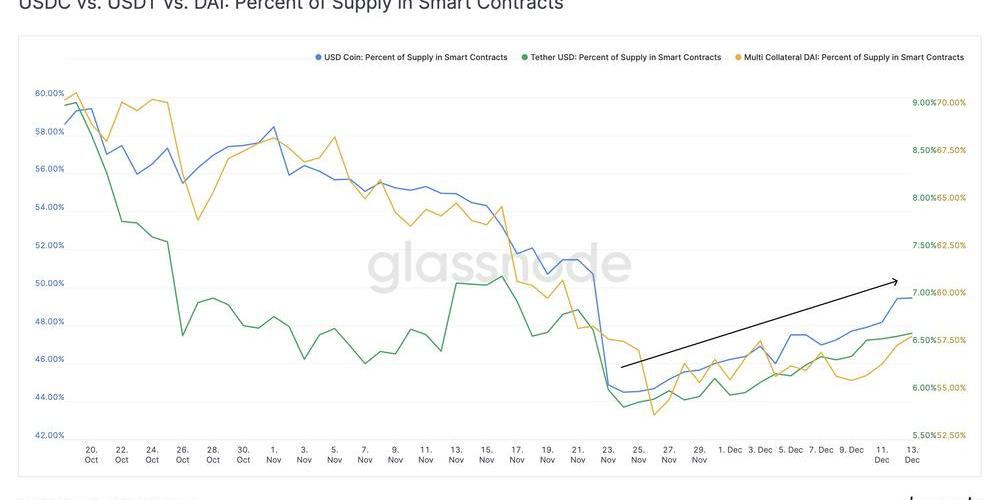Image resolution: width=1000 pixels, height=500 pixels.
Task: Select the 13. Dec date label
Action: [913, 454]
